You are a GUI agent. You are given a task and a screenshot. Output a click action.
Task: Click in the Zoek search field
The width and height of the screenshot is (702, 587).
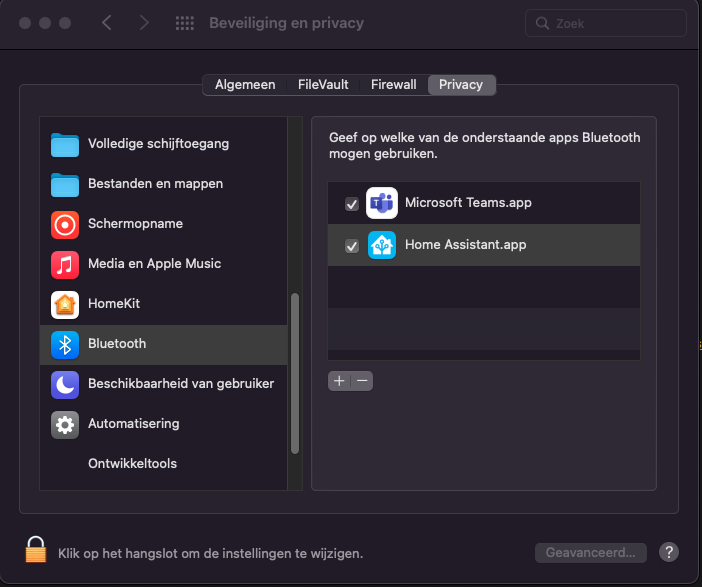(x=606, y=23)
